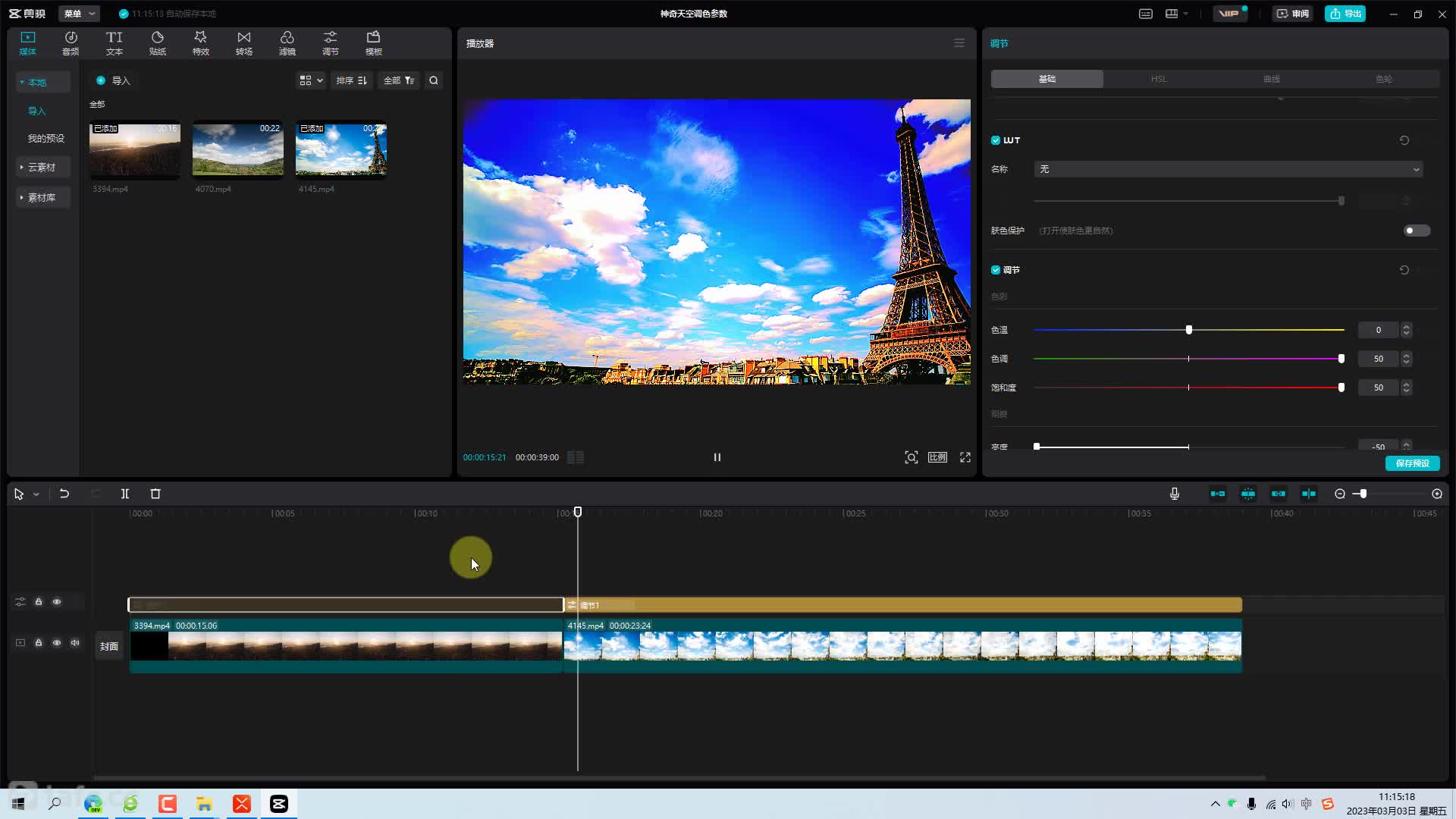Click the 导出 export button
1456x819 pixels.
(1345, 14)
